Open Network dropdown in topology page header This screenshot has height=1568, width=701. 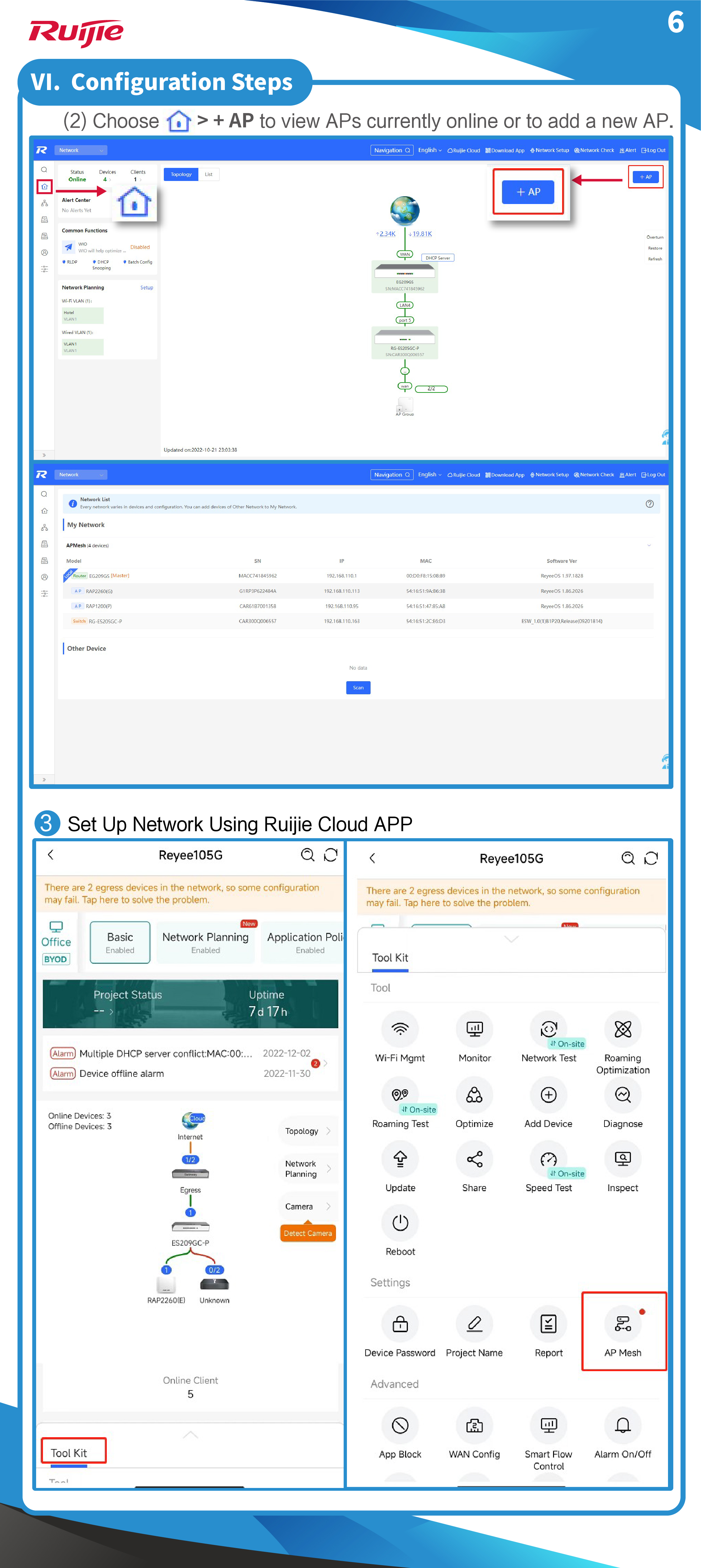click(x=81, y=150)
